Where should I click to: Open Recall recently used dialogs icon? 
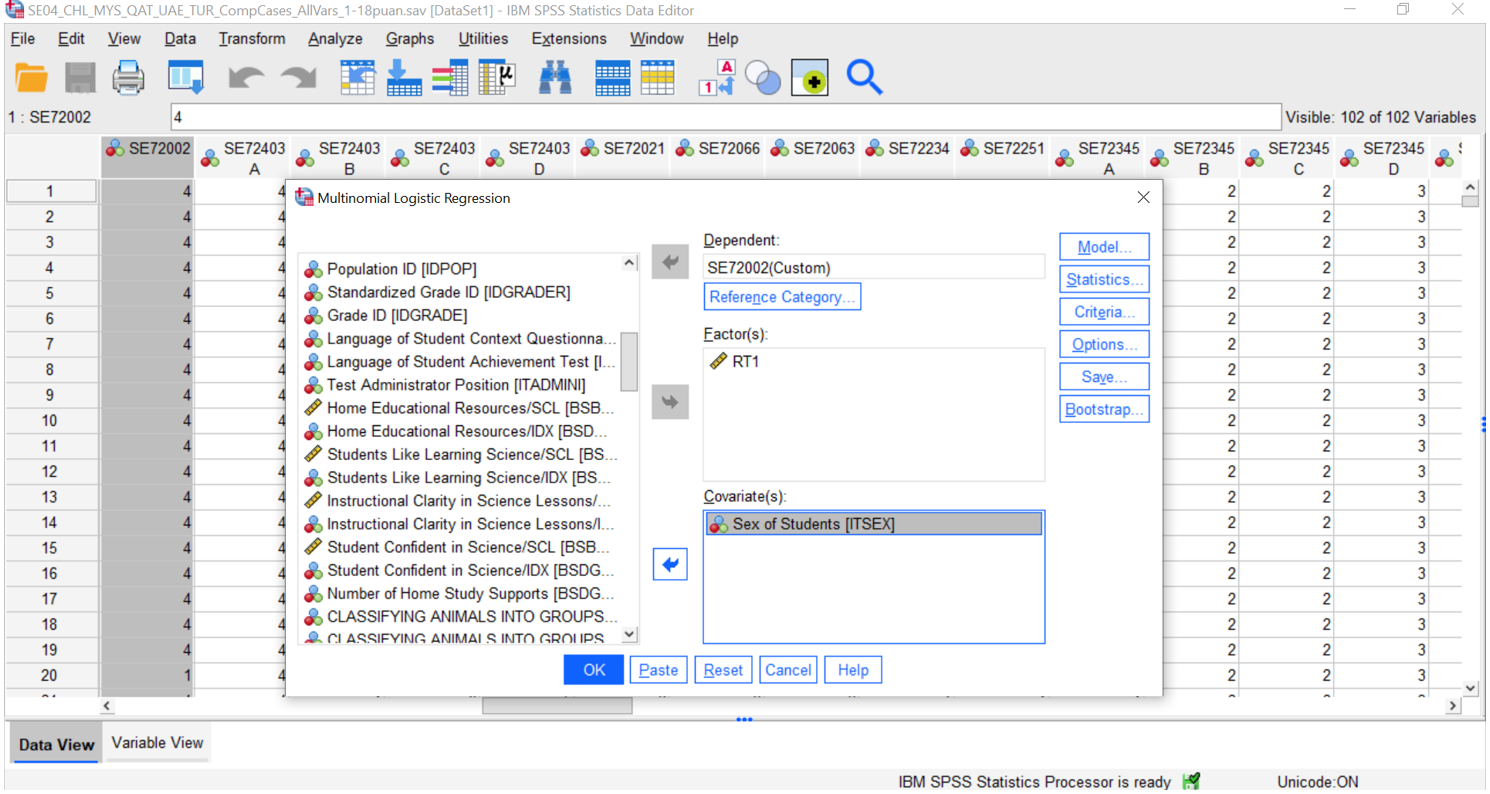click(186, 78)
